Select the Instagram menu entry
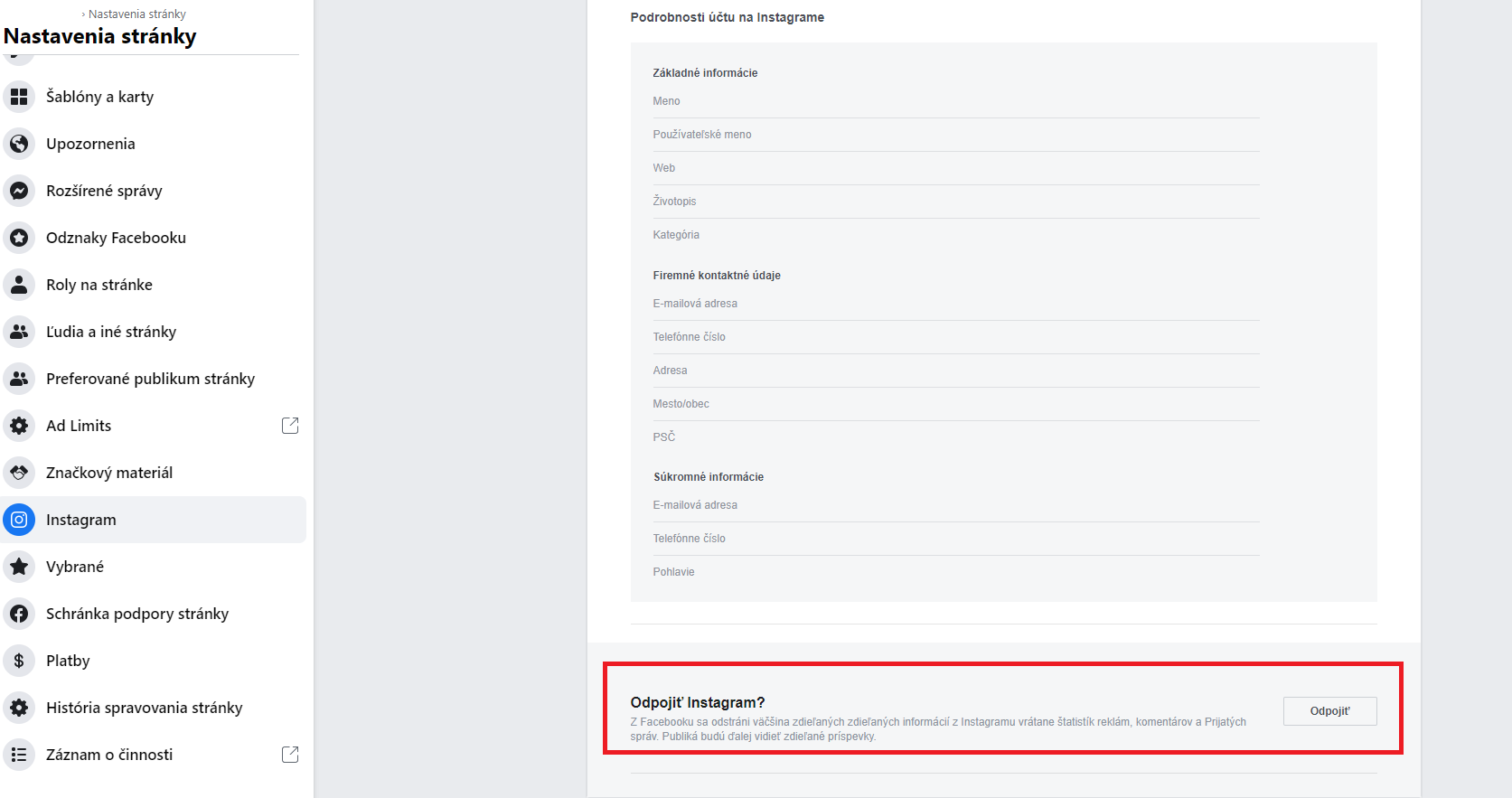1512x798 pixels. click(154, 520)
